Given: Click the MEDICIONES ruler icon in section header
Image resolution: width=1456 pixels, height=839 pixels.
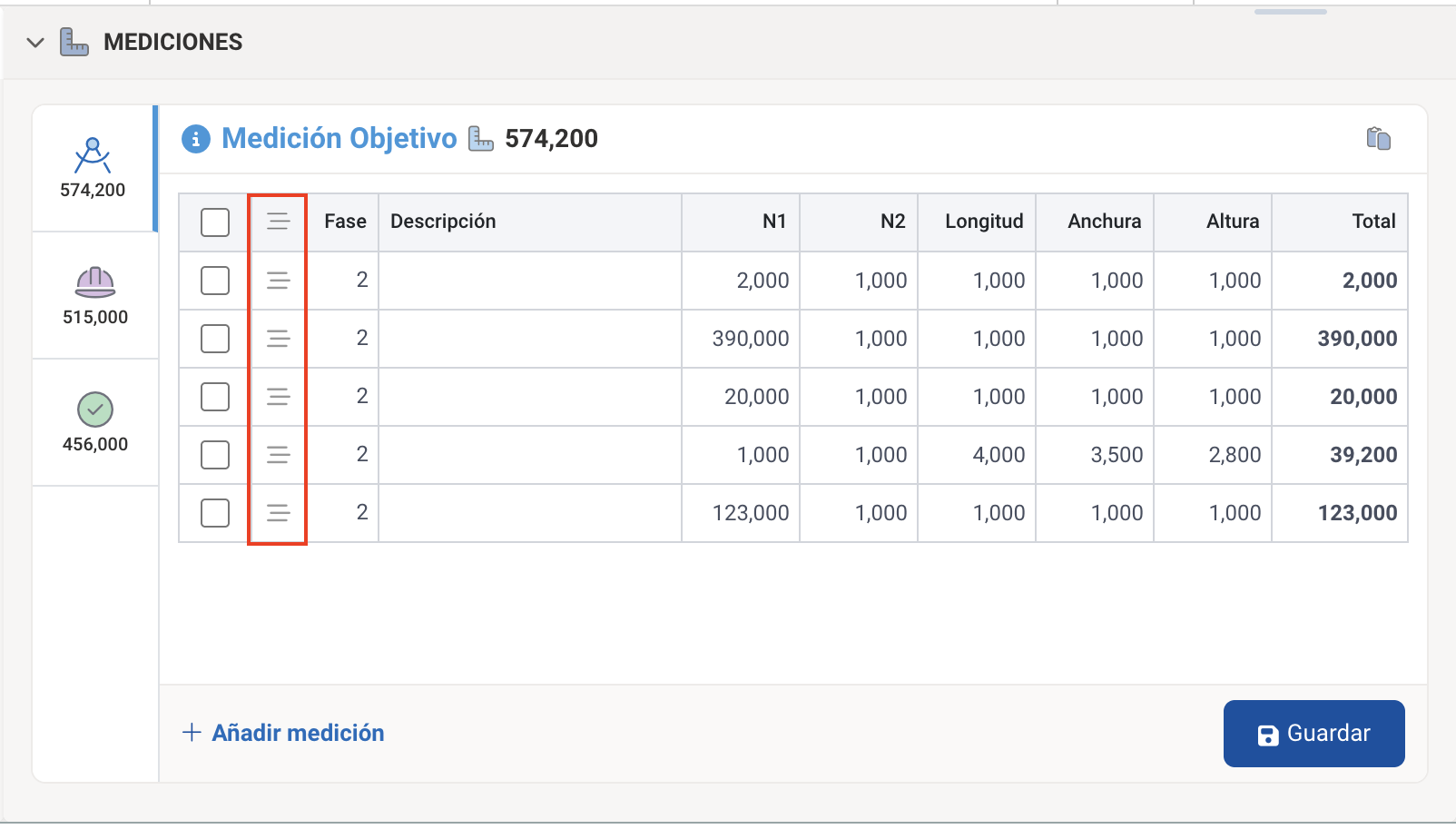Looking at the screenshot, I should click(x=74, y=42).
